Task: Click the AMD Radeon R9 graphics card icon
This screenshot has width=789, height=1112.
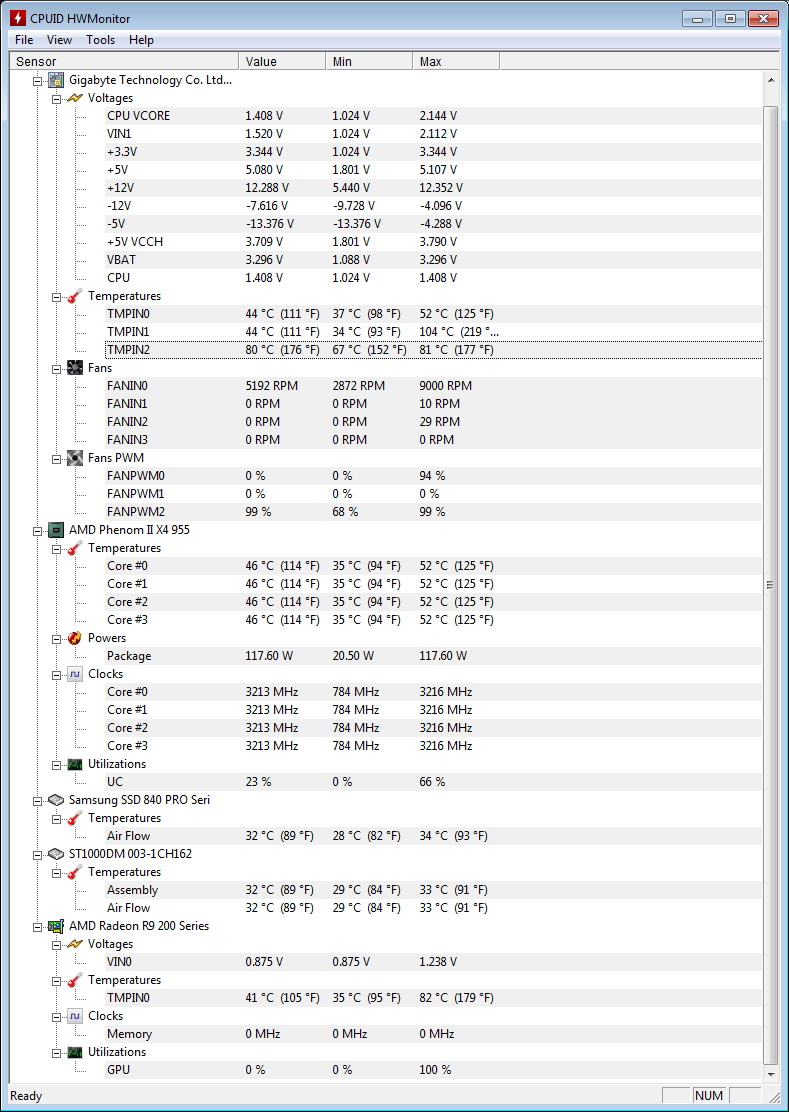Action: (x=57, y=926)
